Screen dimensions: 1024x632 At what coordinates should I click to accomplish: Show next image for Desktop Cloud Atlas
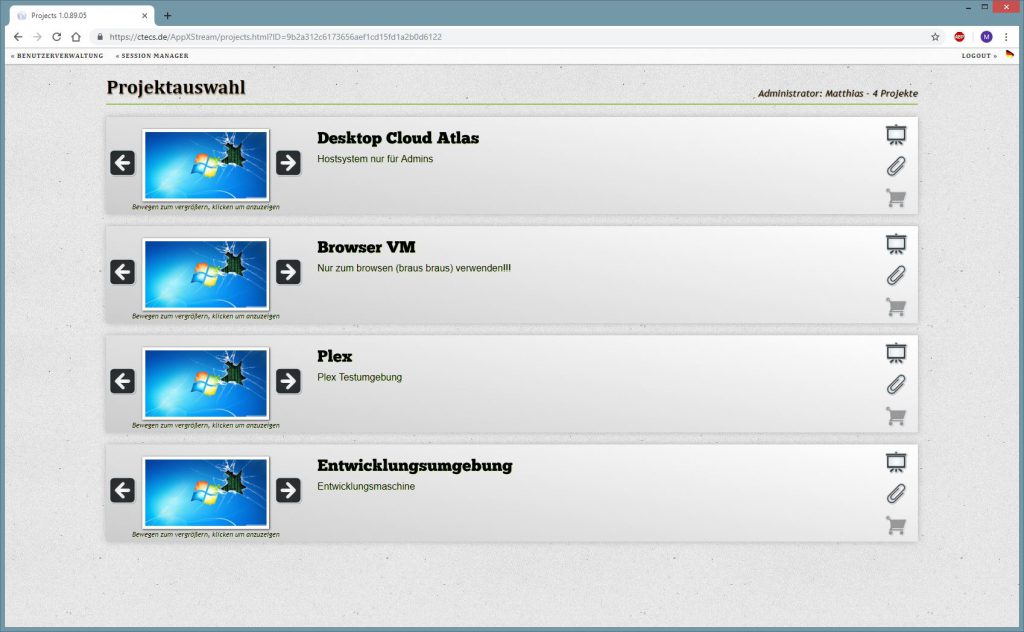(x=288, y=162)
